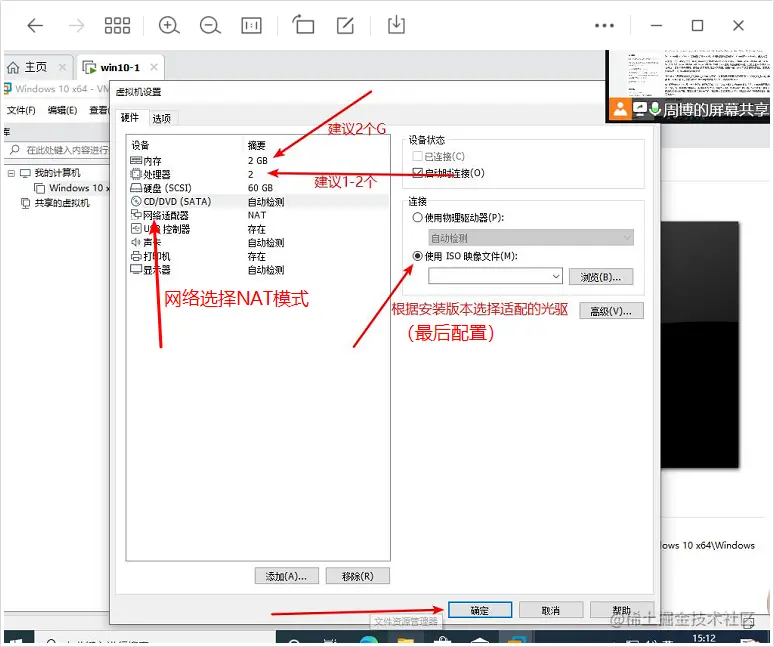Click the 60 GB disk summary value
The height and width of the screenshot is (647, 774).
[260, 188]
